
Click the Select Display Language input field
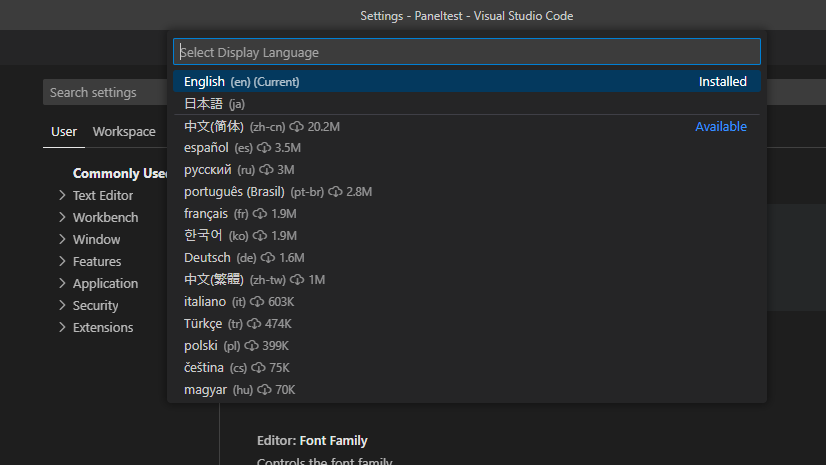click(467, 52)
